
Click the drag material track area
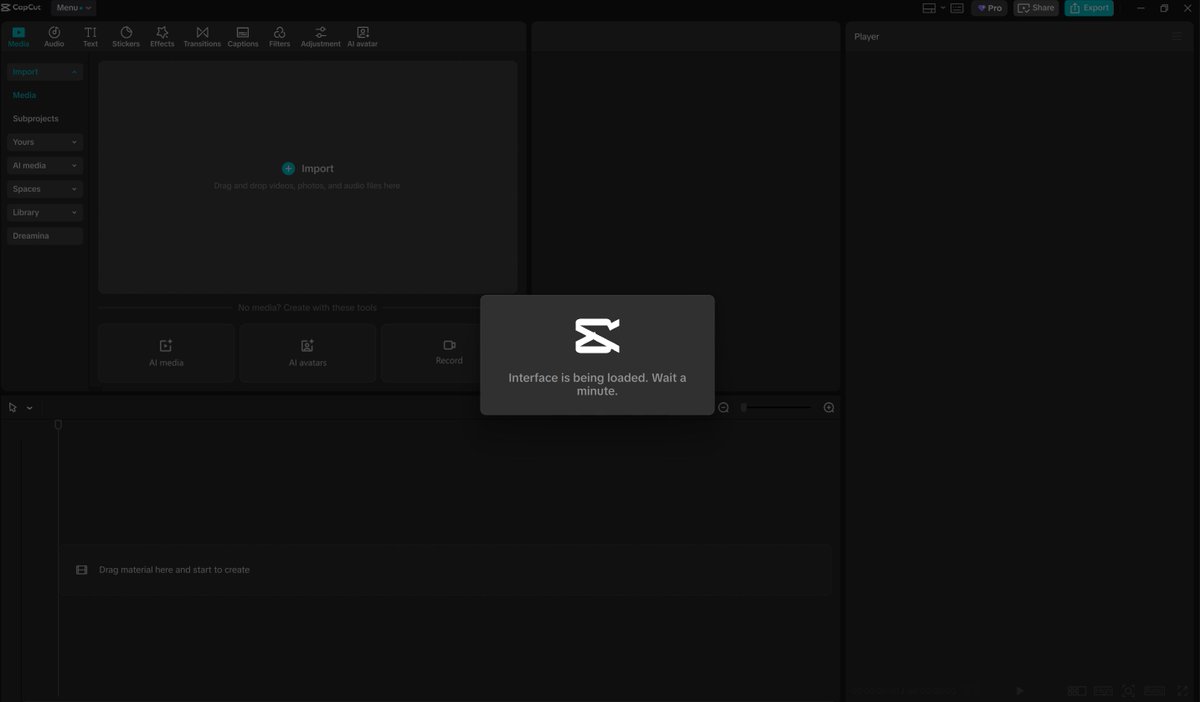click(x=445, y=570)
